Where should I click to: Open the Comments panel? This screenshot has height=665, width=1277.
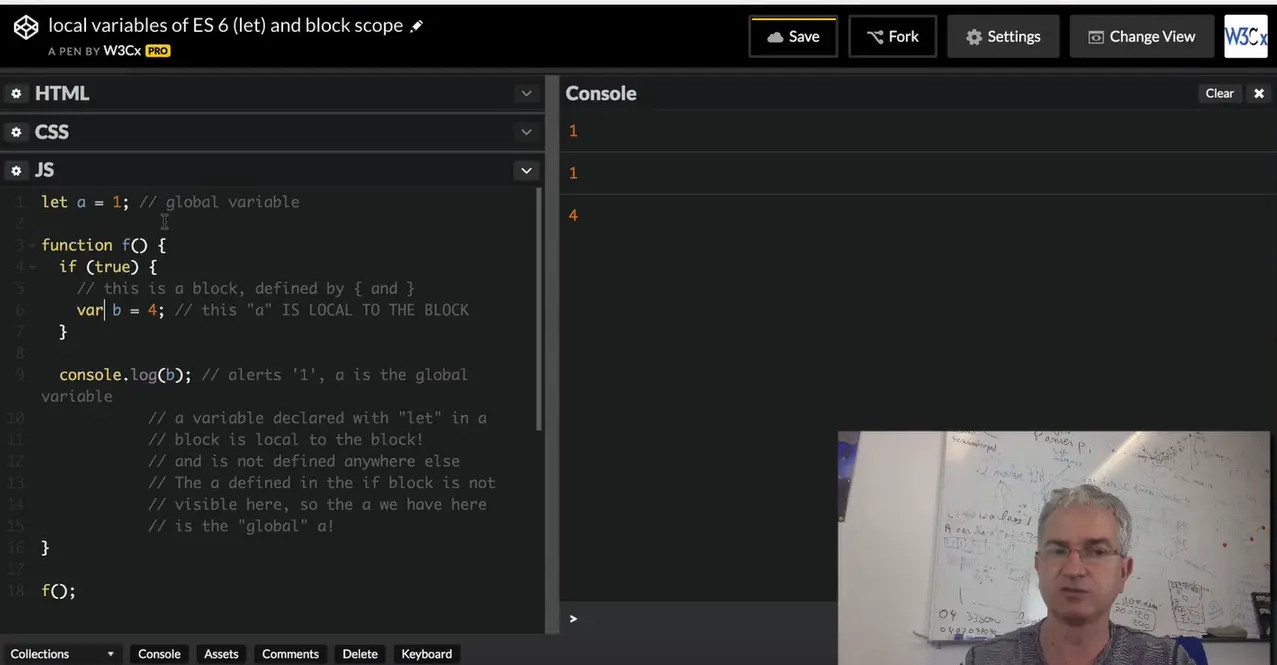(290, 654)
